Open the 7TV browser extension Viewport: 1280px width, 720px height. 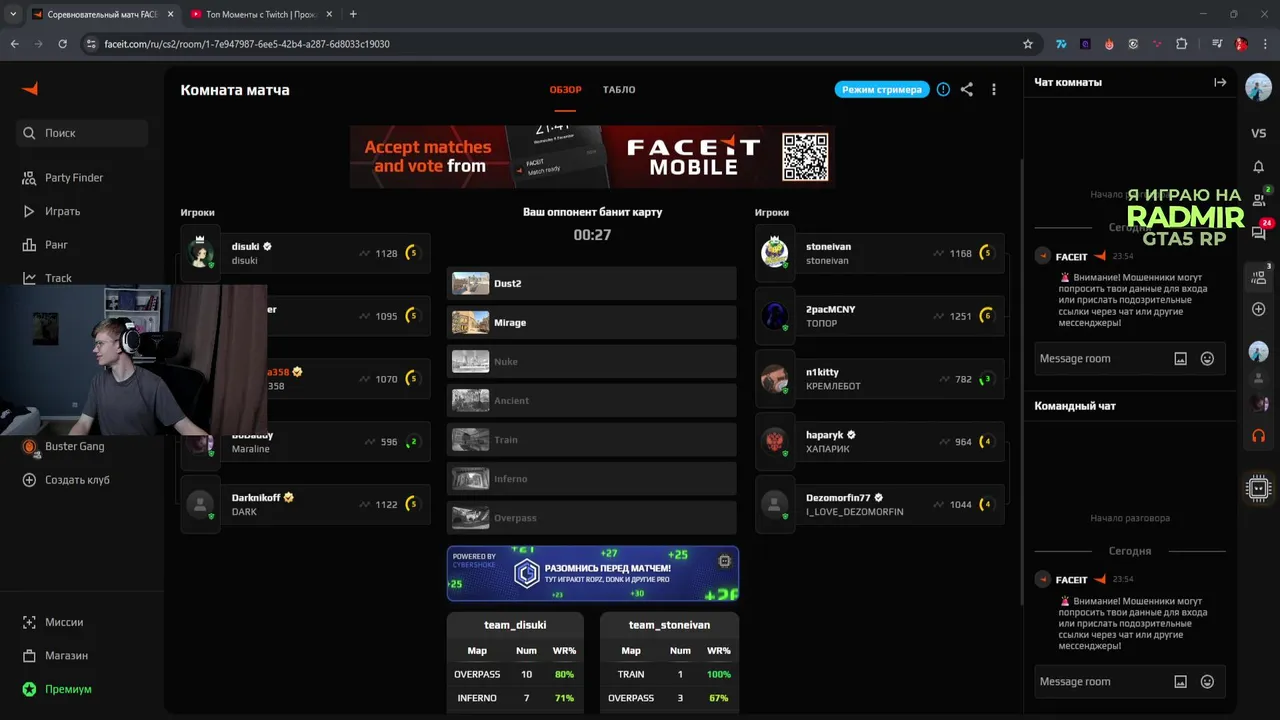pos(1061,44)
